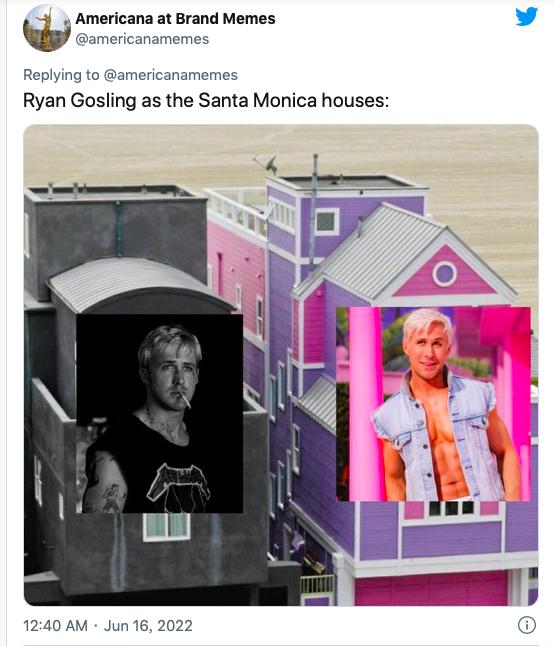Screen dimensions: 554x646
Task: Click the purple tower's square window
Action: [x=327, y=222]
